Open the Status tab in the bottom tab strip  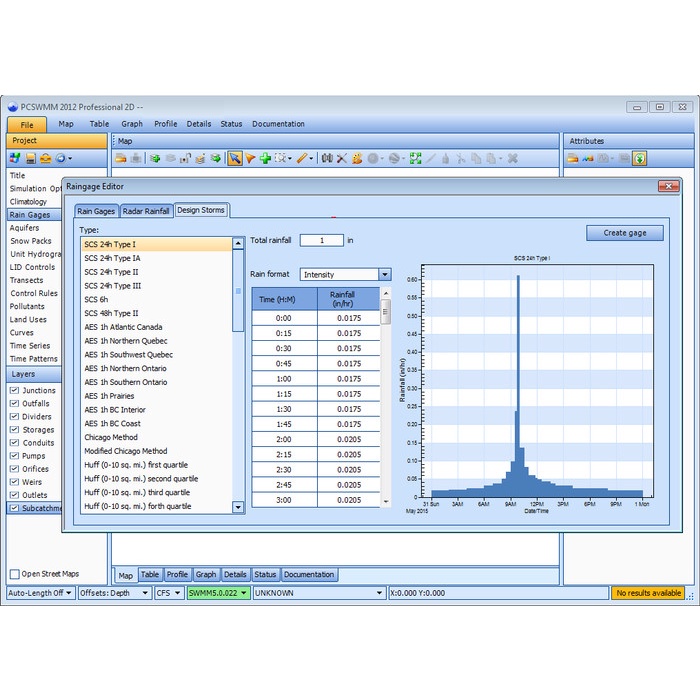coord(265,575)
